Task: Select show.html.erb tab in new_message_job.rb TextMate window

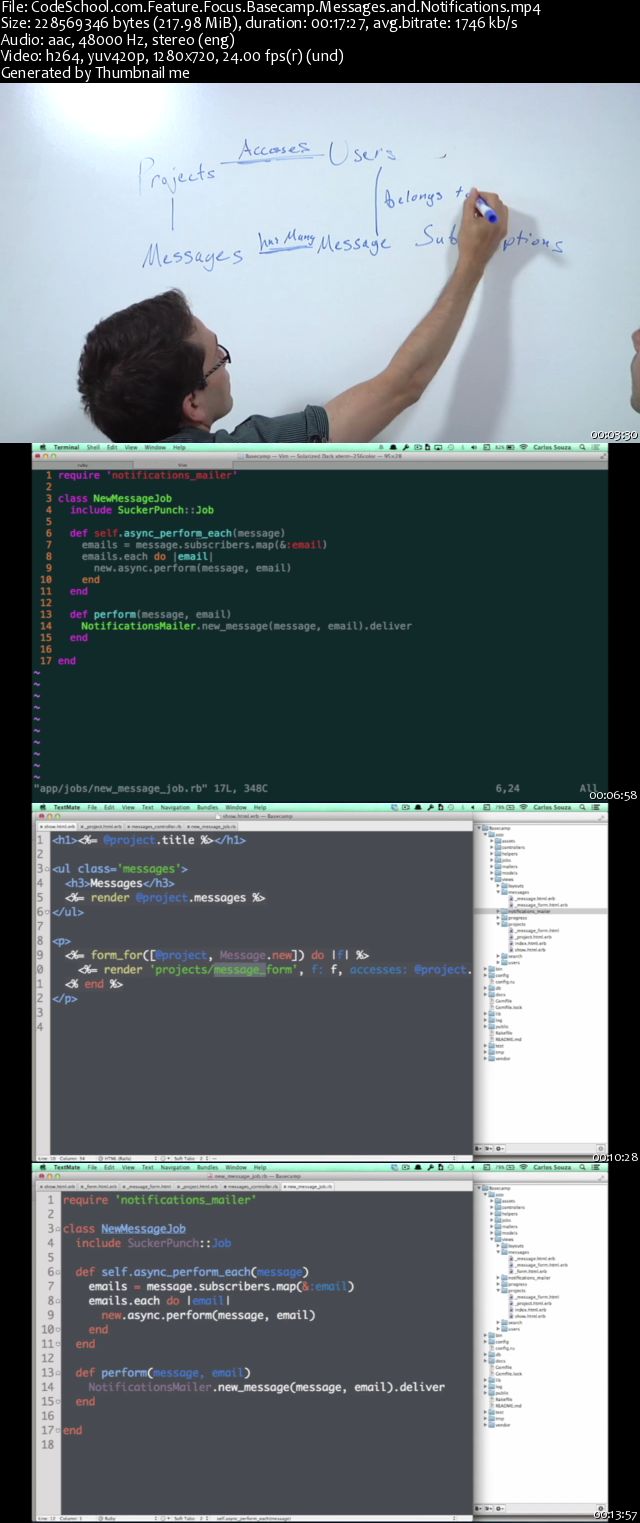Action: tap(58, 1186)
